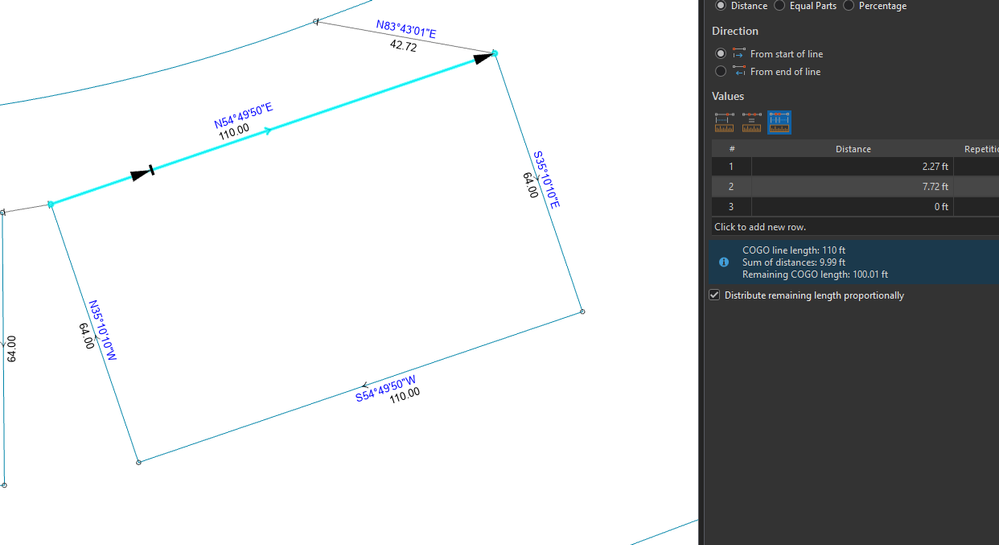The image size is (999, 545).
Task: Select row number 2 in values table
Action: point(731,186)
